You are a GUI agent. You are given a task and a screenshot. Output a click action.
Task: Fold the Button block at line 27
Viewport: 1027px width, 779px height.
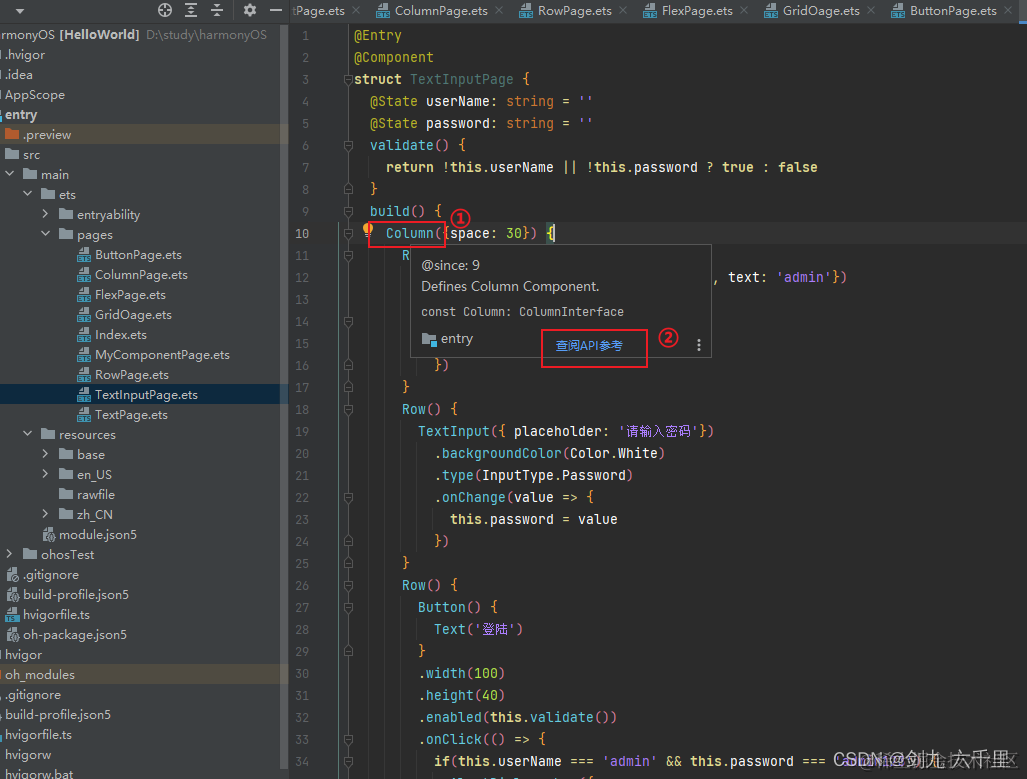tap(348, 607)
